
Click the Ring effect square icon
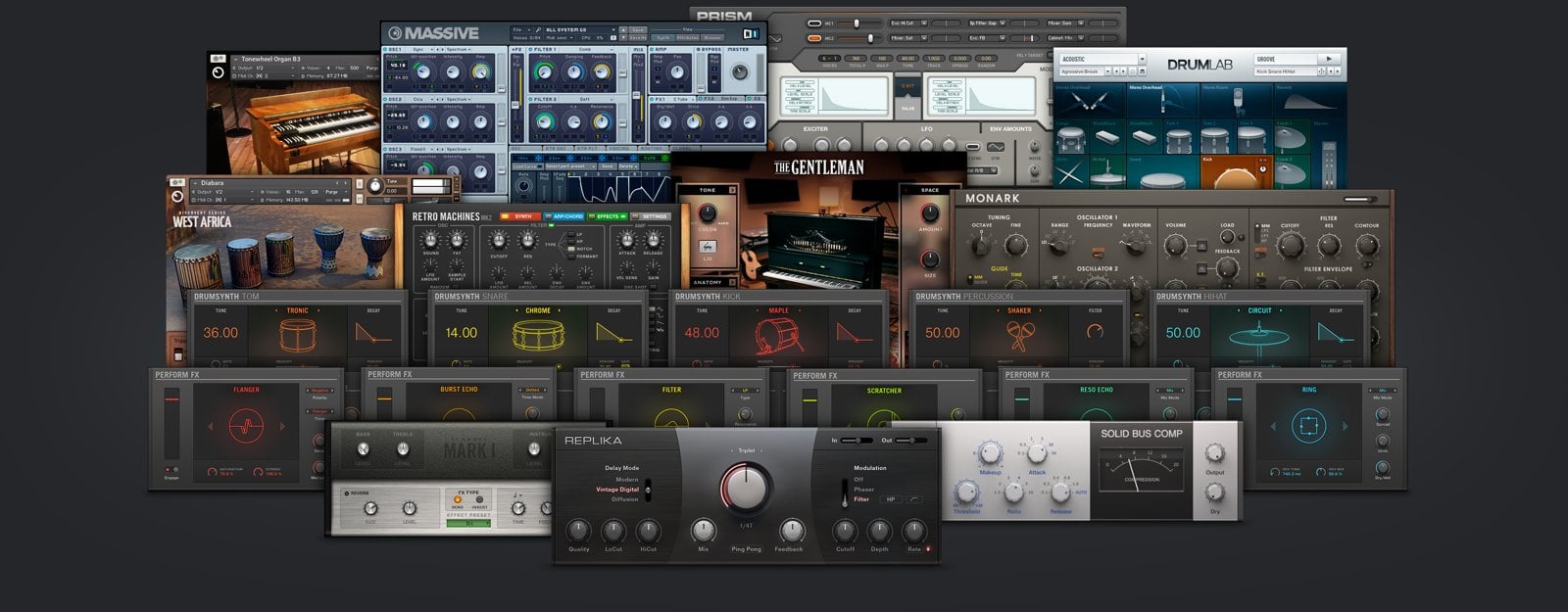tap(1308, 427)
